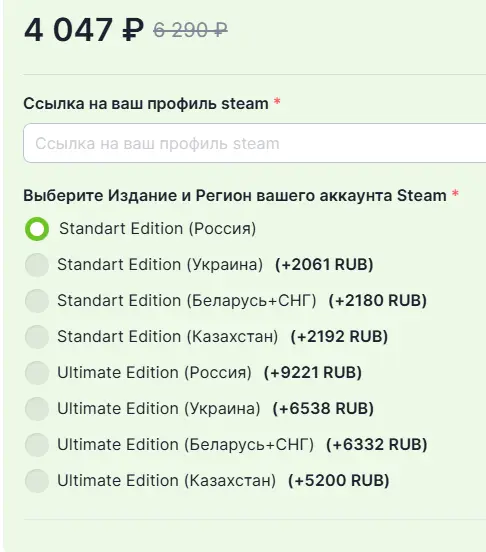The image size is (486, 552).
Task: Click the Standart Edition (Беларусь+СНГ) label text
Action: pyautogui.click(x=187, y=301)
